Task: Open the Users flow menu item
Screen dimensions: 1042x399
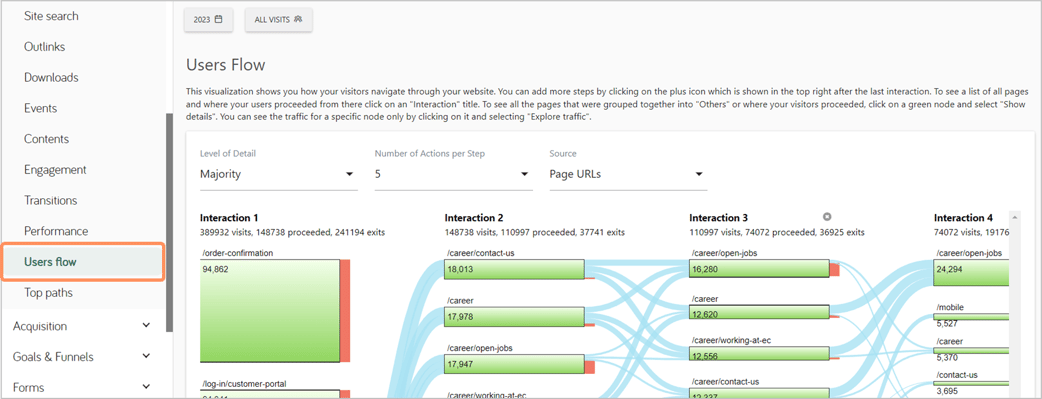Action: [83, 262]
